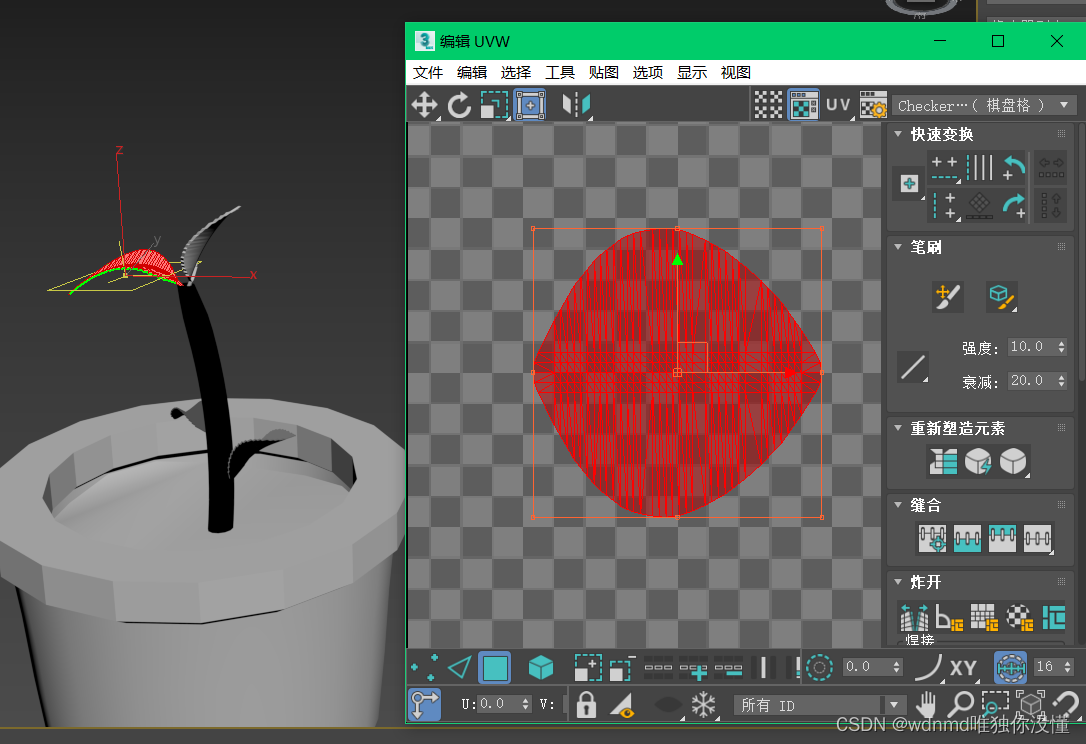
Task: Click the Mirror Selected tool
Action: tap(575, 104)
